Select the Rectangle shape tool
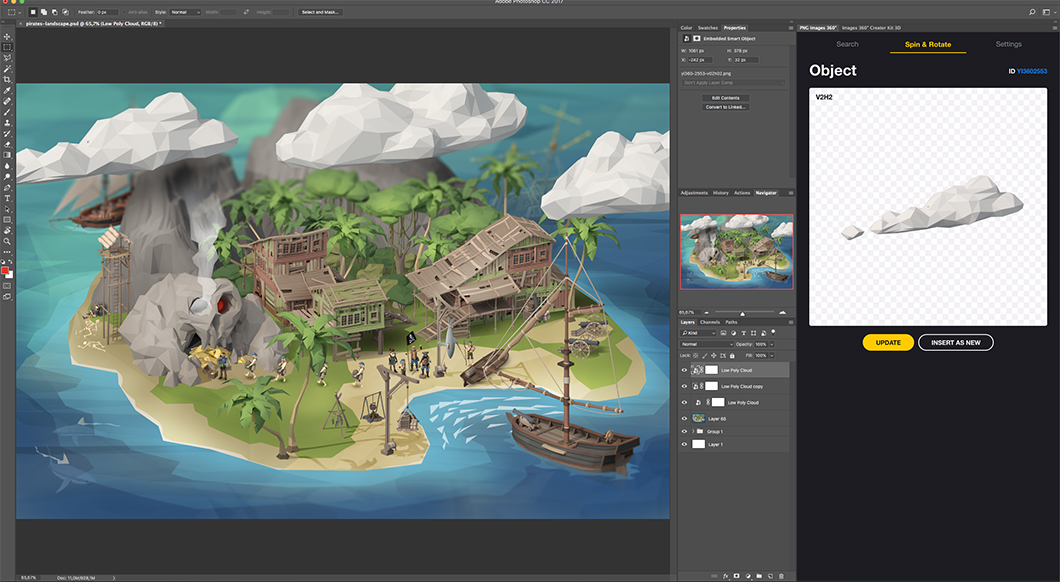Screen dimensions: 1060x582 7,220
